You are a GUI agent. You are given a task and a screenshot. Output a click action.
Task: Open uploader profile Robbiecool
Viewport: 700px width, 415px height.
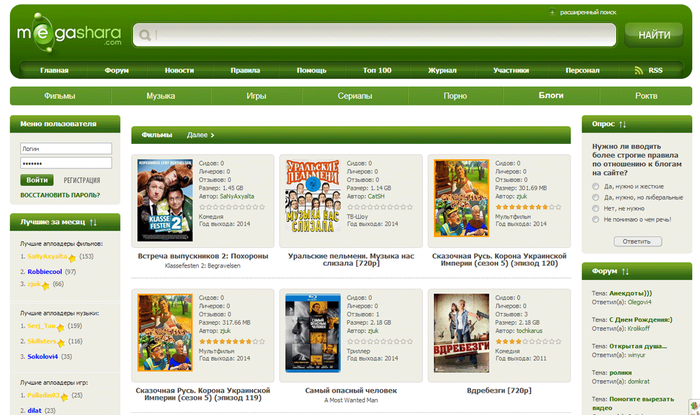[45, 272]
